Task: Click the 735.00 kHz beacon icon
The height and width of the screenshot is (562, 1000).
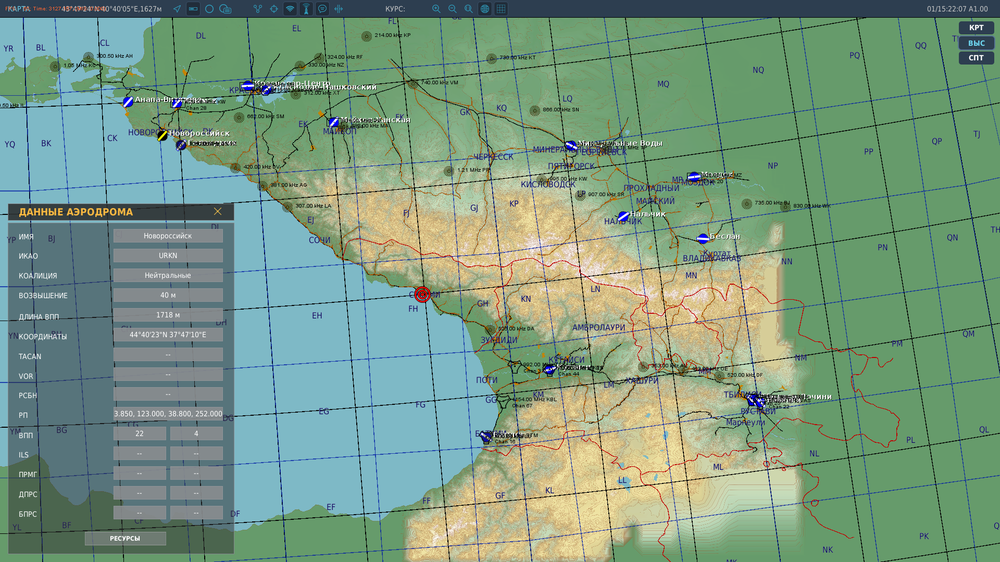Action: [x=746, y=204]
